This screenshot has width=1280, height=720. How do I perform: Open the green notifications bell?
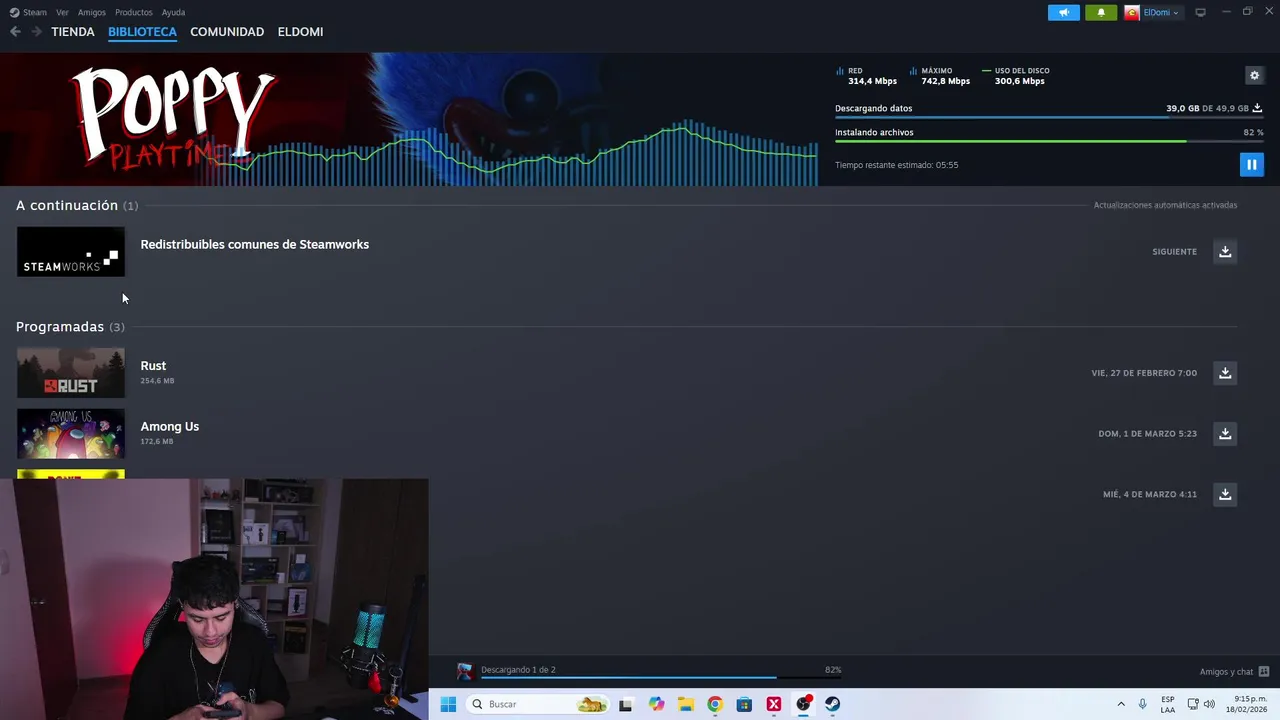point(1101,12)
